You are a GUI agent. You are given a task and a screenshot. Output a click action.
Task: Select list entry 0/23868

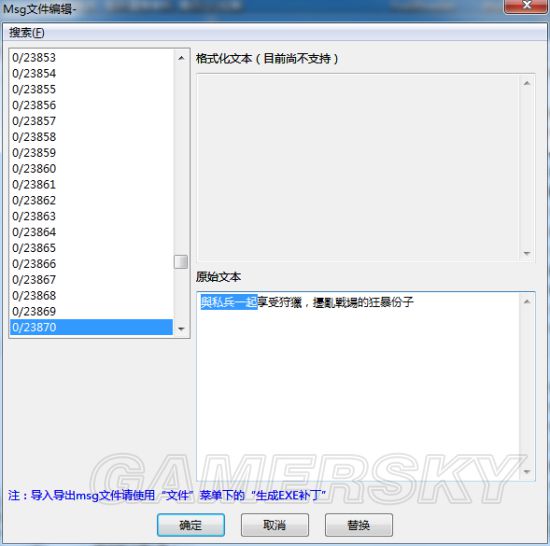[92, 295]
